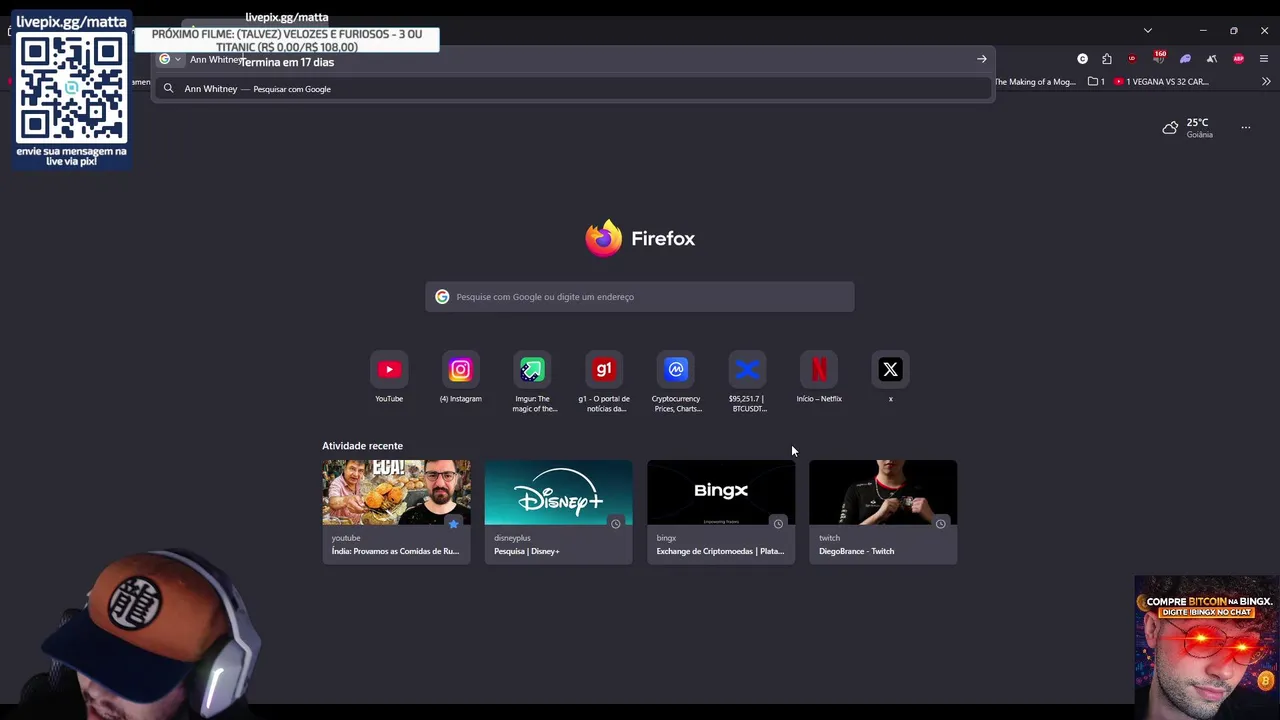Screen dimensions: 1280x720
Task: Click the go arrow in address bar
Action: [x=981, y=59]
